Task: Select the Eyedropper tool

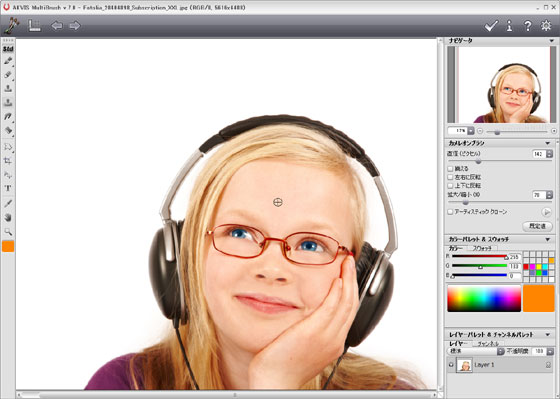Action: point(8,204)
